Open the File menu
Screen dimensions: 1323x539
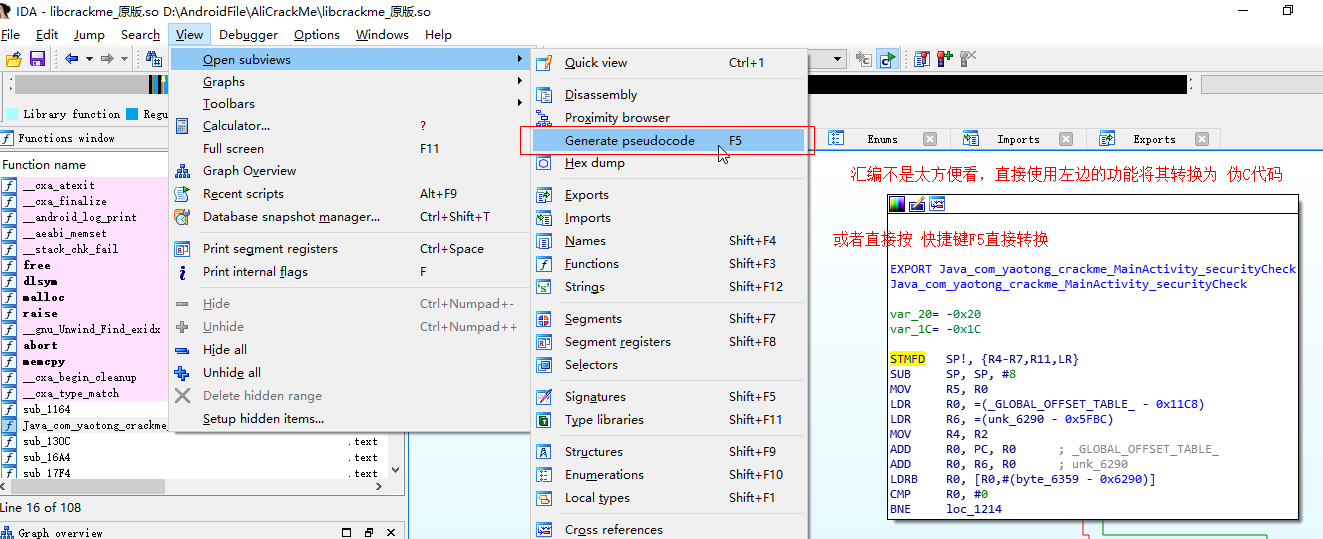coord(10,34)
